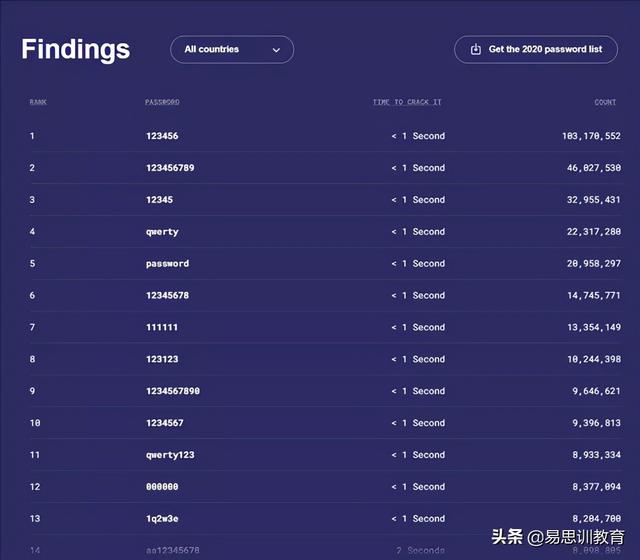This screenshot has width=640, height=560.
Task: Click the Findings heading
Action: (76, 50)
